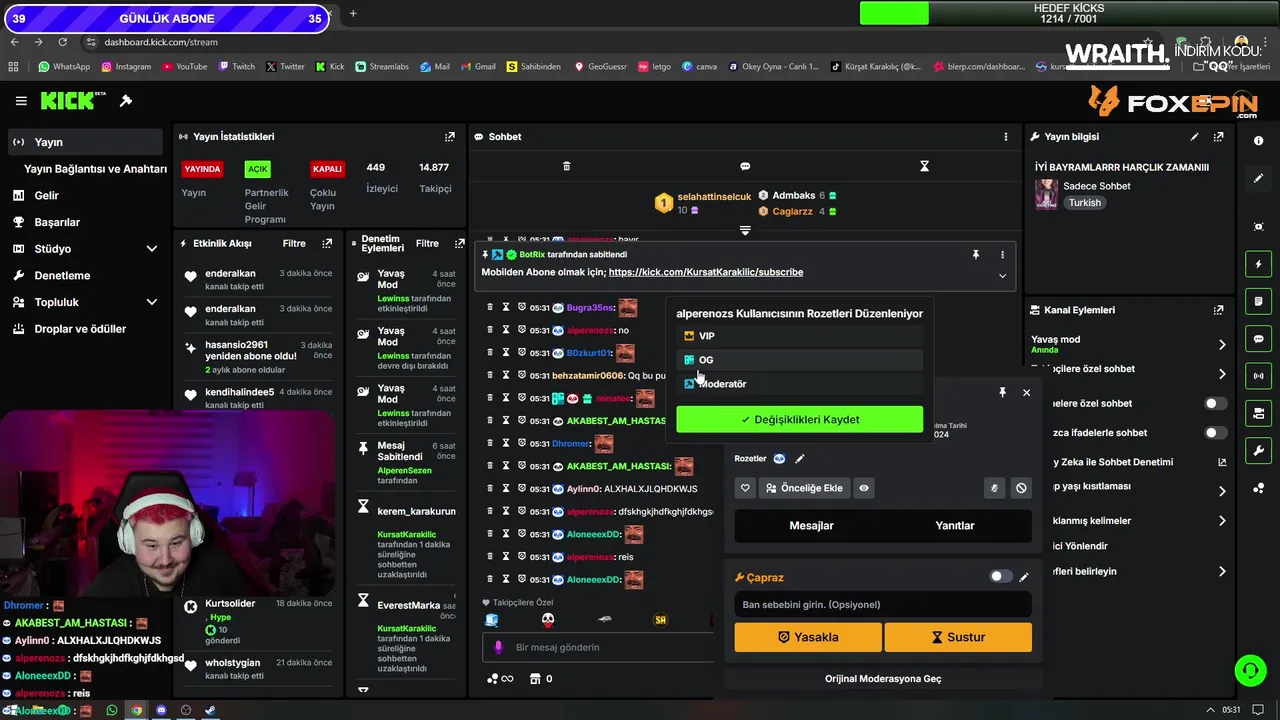The image size is (1280, 720).
Task: Click the eye icon next to Önceliğe Ekle
Action: click(x=864, y=488)
